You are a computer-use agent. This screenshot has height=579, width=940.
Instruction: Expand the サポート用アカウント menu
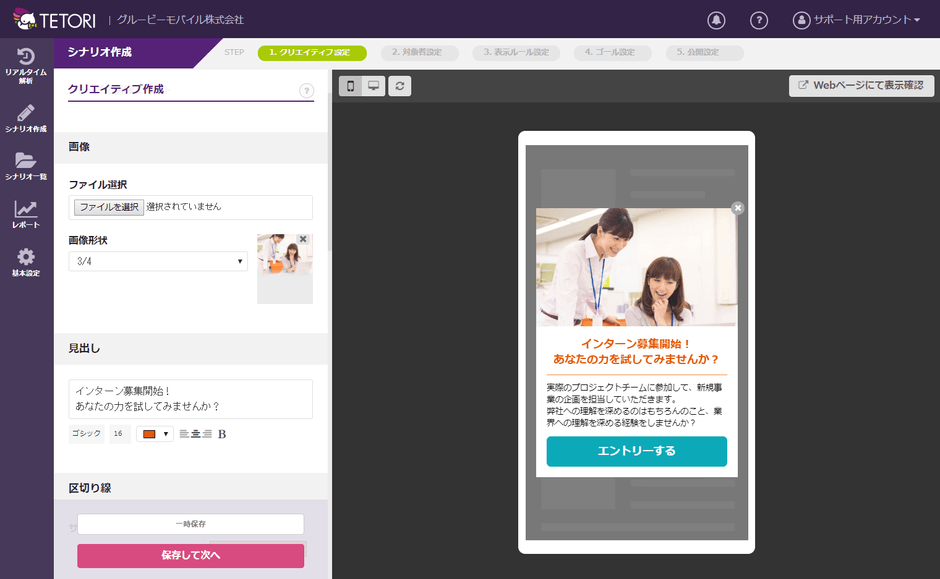coord(856,20)
